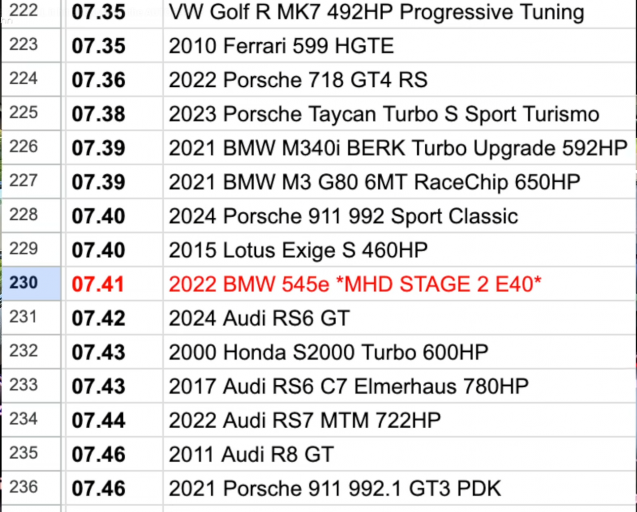Select row header 231
637x512 pixels.
click(31, 318)
